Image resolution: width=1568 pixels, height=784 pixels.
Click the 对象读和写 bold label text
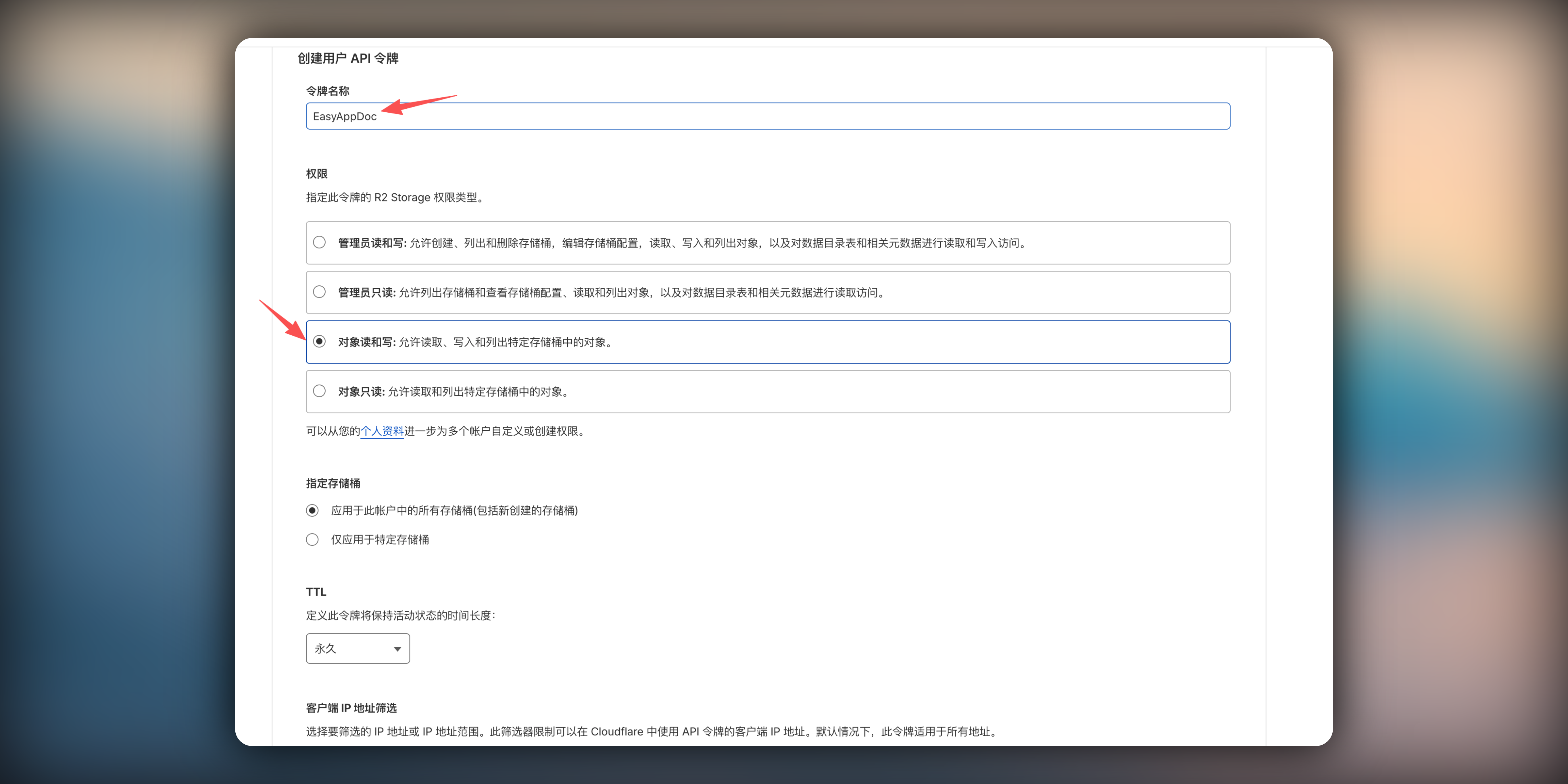pos(366,342)
